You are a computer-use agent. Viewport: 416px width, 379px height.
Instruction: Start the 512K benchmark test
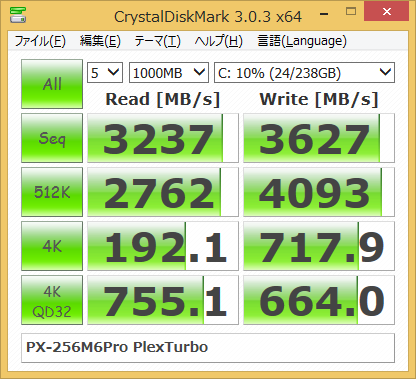tap(52, 192)
